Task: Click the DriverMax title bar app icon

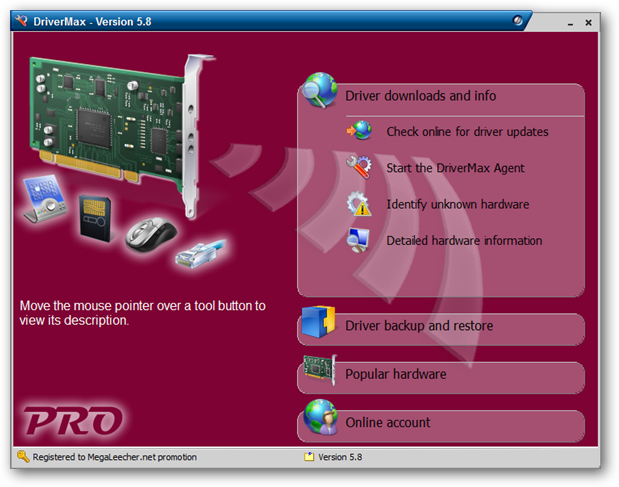Action: [x=21, y=21]
